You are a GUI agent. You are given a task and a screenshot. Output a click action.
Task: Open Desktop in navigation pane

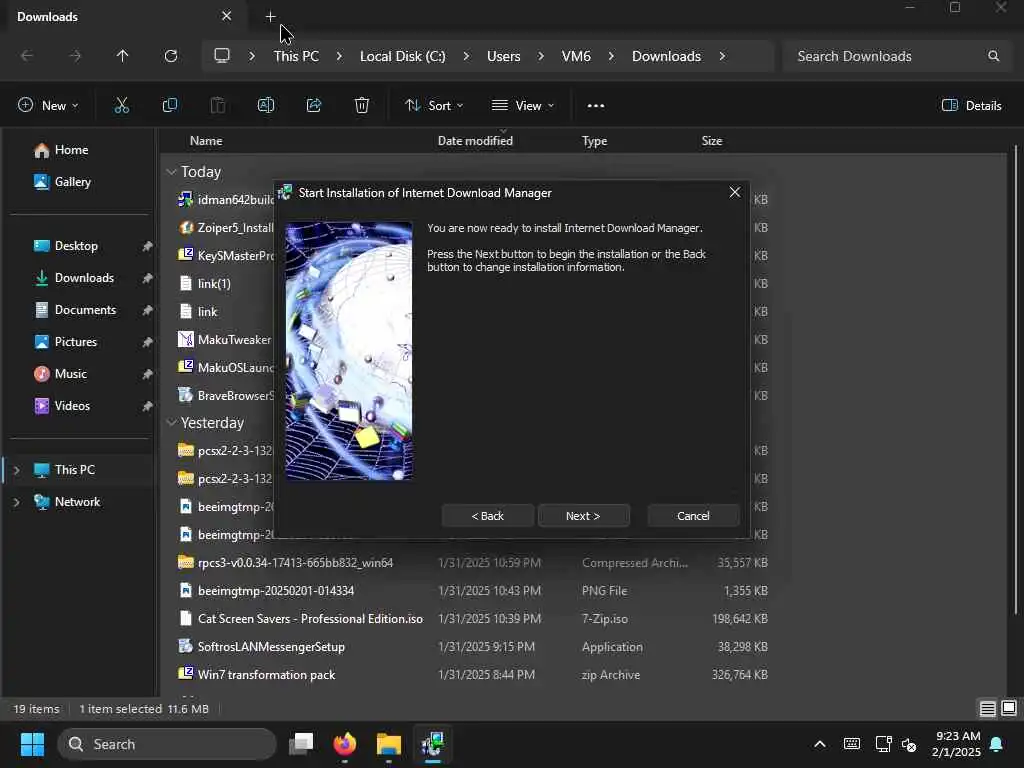tap(76, 246)
